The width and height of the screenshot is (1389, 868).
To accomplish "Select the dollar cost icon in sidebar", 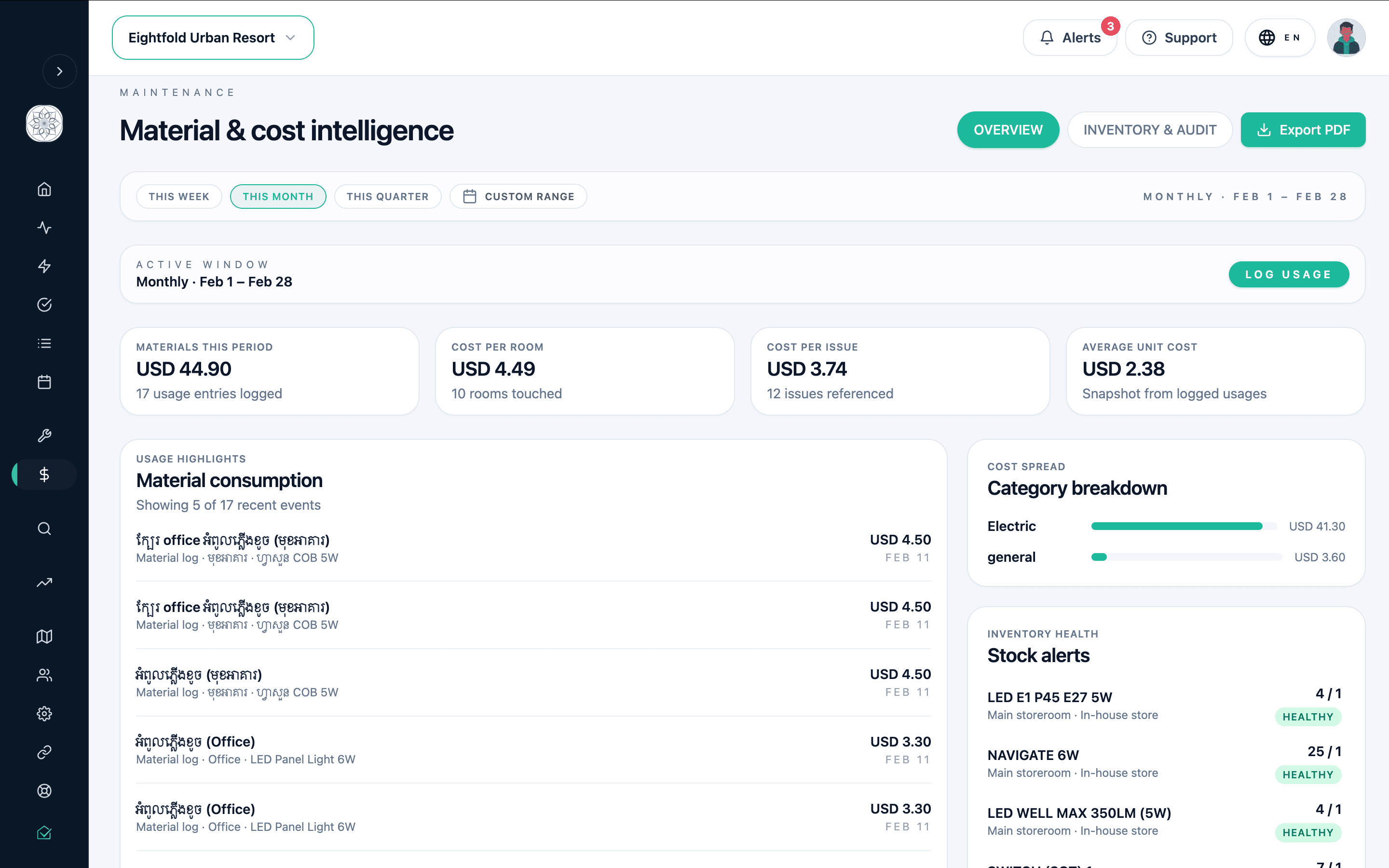I will [44, 474].
